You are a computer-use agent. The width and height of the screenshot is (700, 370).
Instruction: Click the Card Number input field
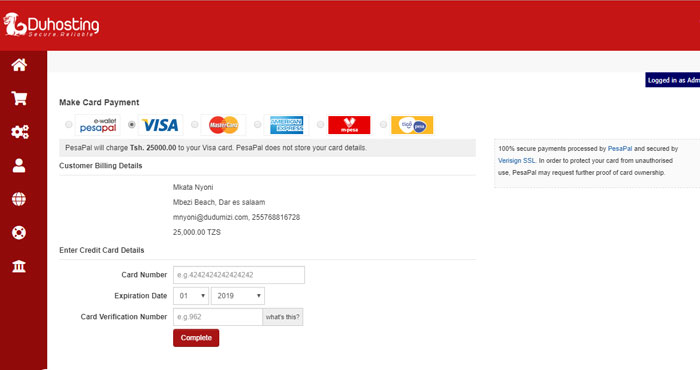tap(239, 275)
